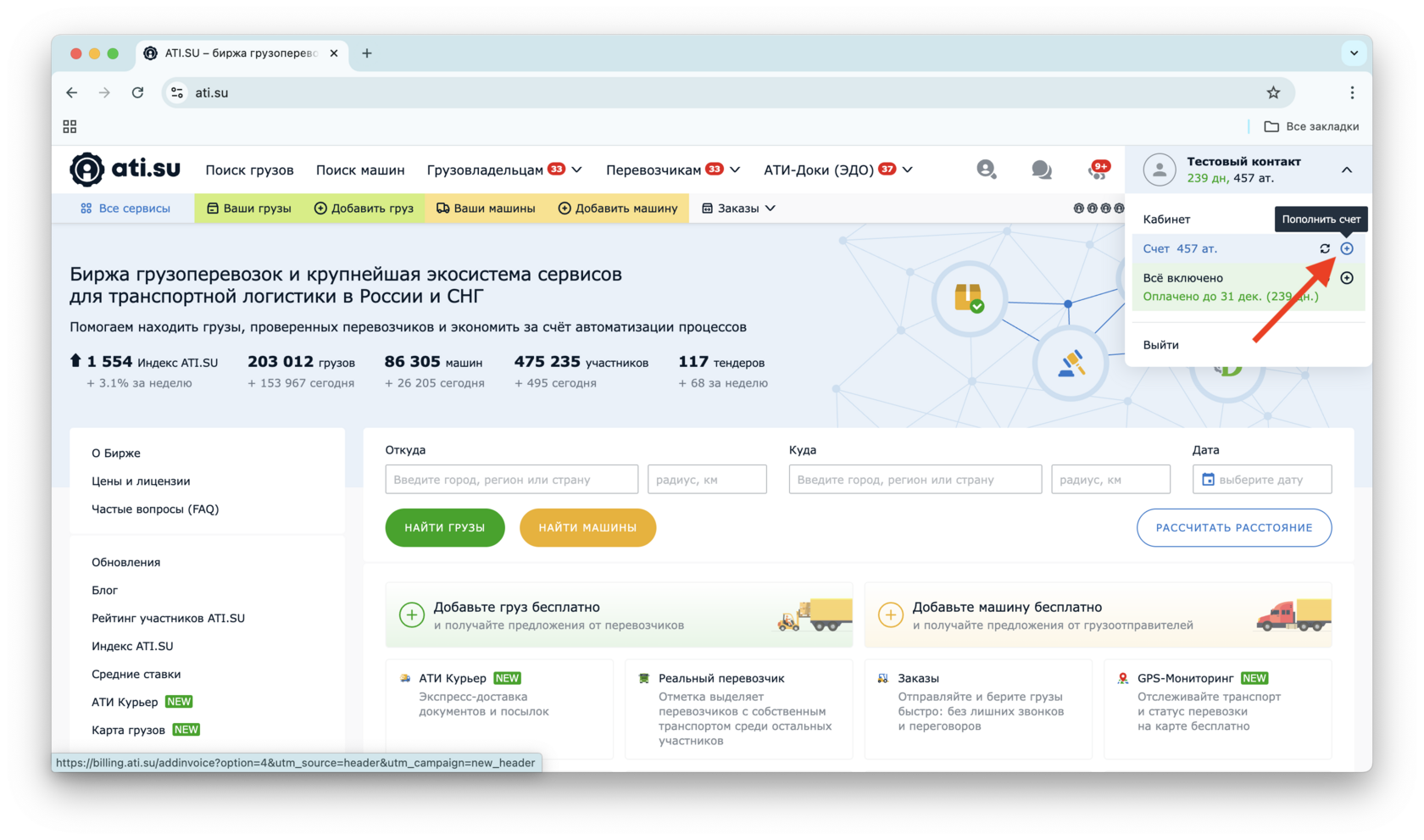Open browser apps grid icon
The height and width of the screenshot is (840, 1424).
click(x=70, y=126)
